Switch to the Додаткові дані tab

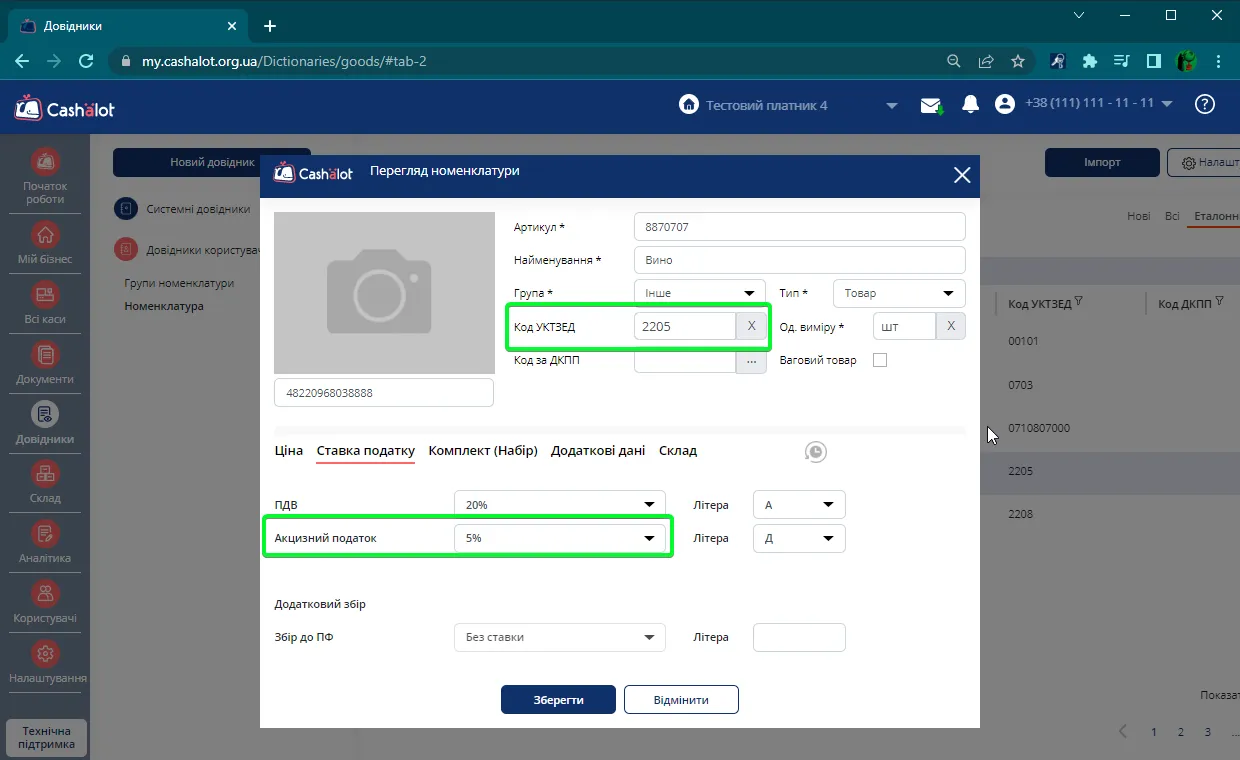click(x=598, y=451)
